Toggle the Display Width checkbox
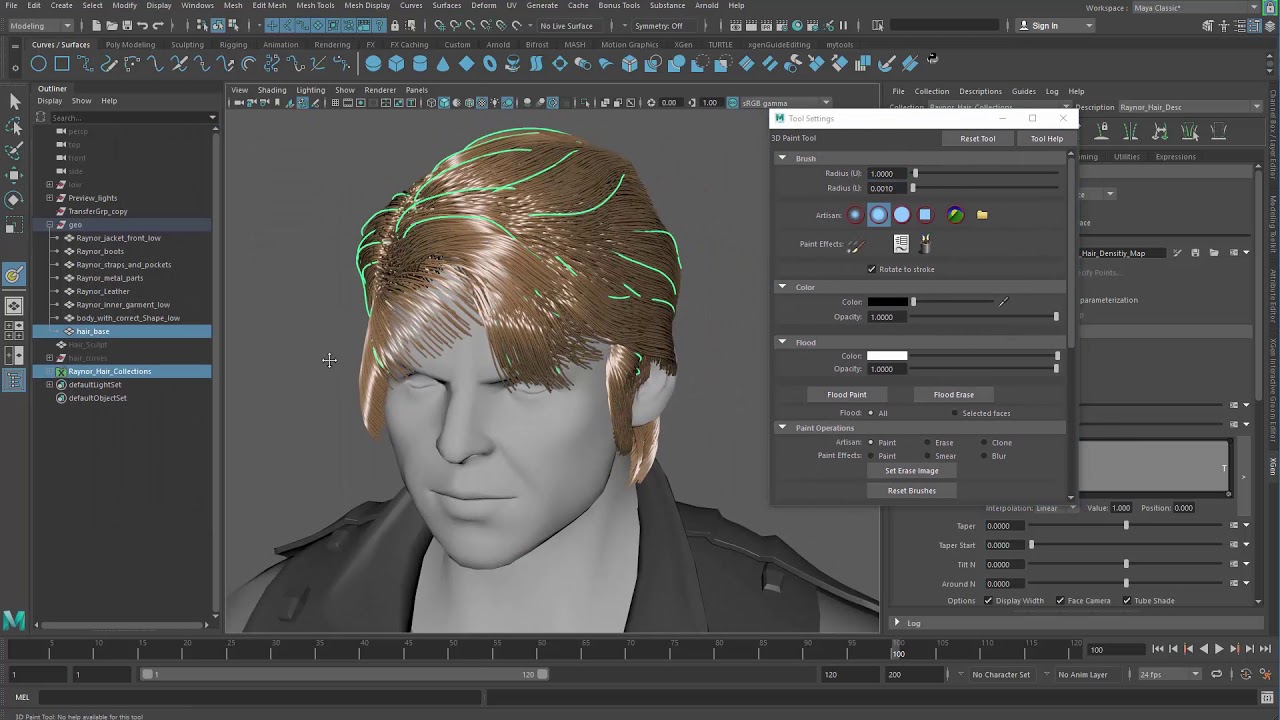Viewport: 1280px width, 720px height. point(988,601)
